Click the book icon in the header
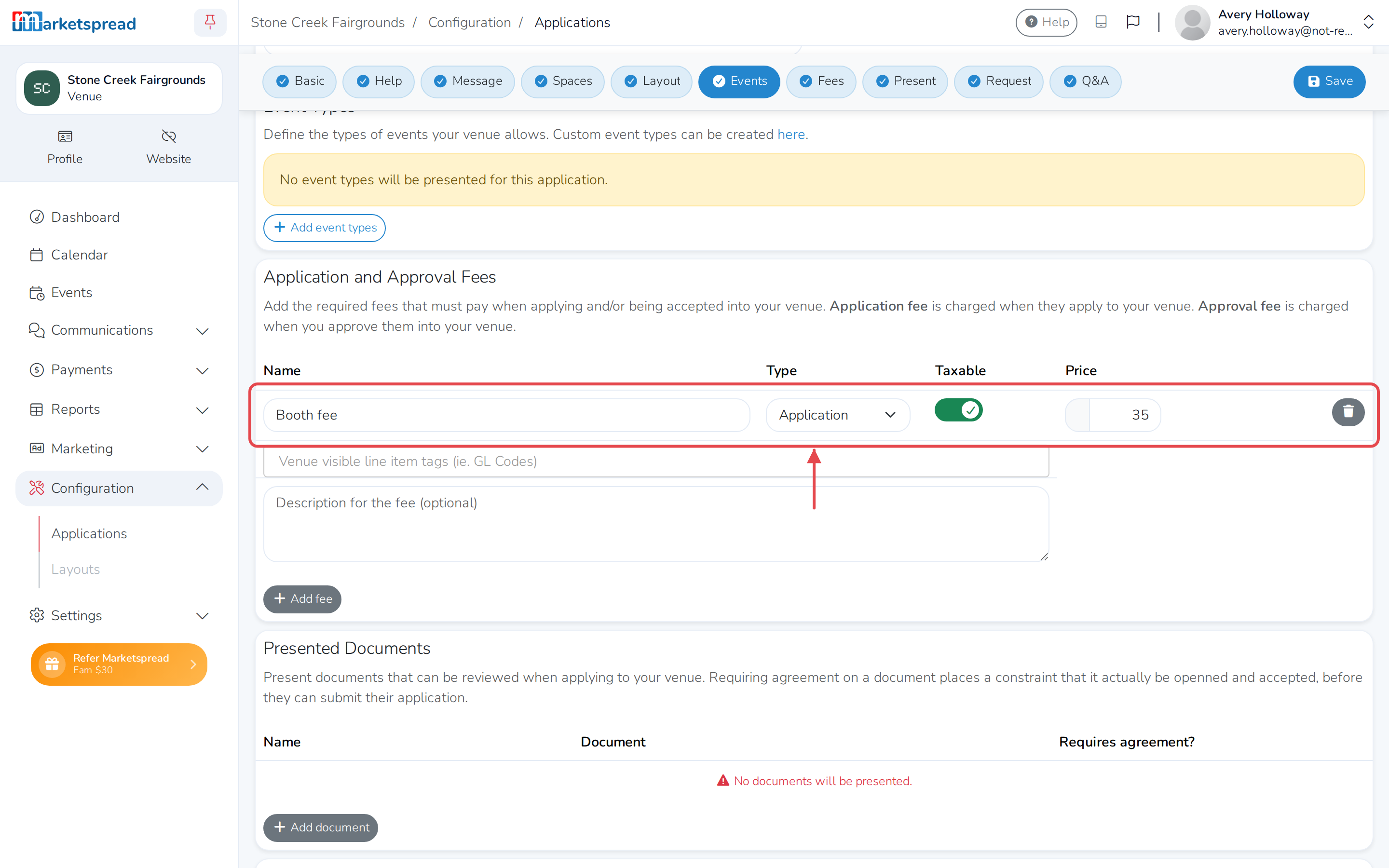1389x868 pixels. [x=1101, y=22]
